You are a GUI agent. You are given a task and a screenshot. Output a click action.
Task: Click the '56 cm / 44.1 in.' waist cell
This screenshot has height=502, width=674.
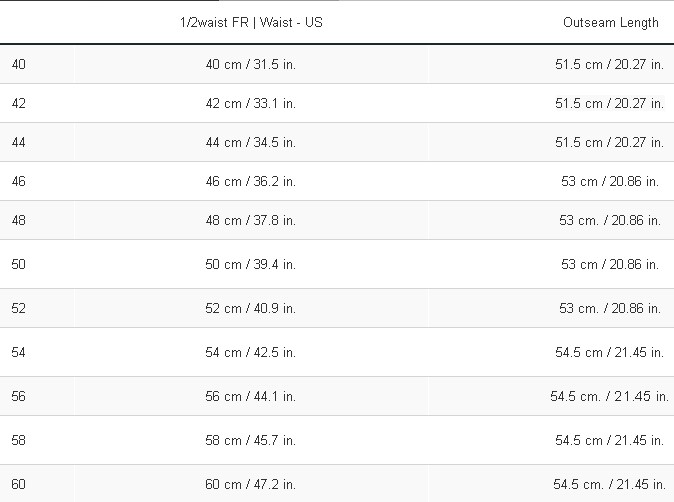point(251,396)
